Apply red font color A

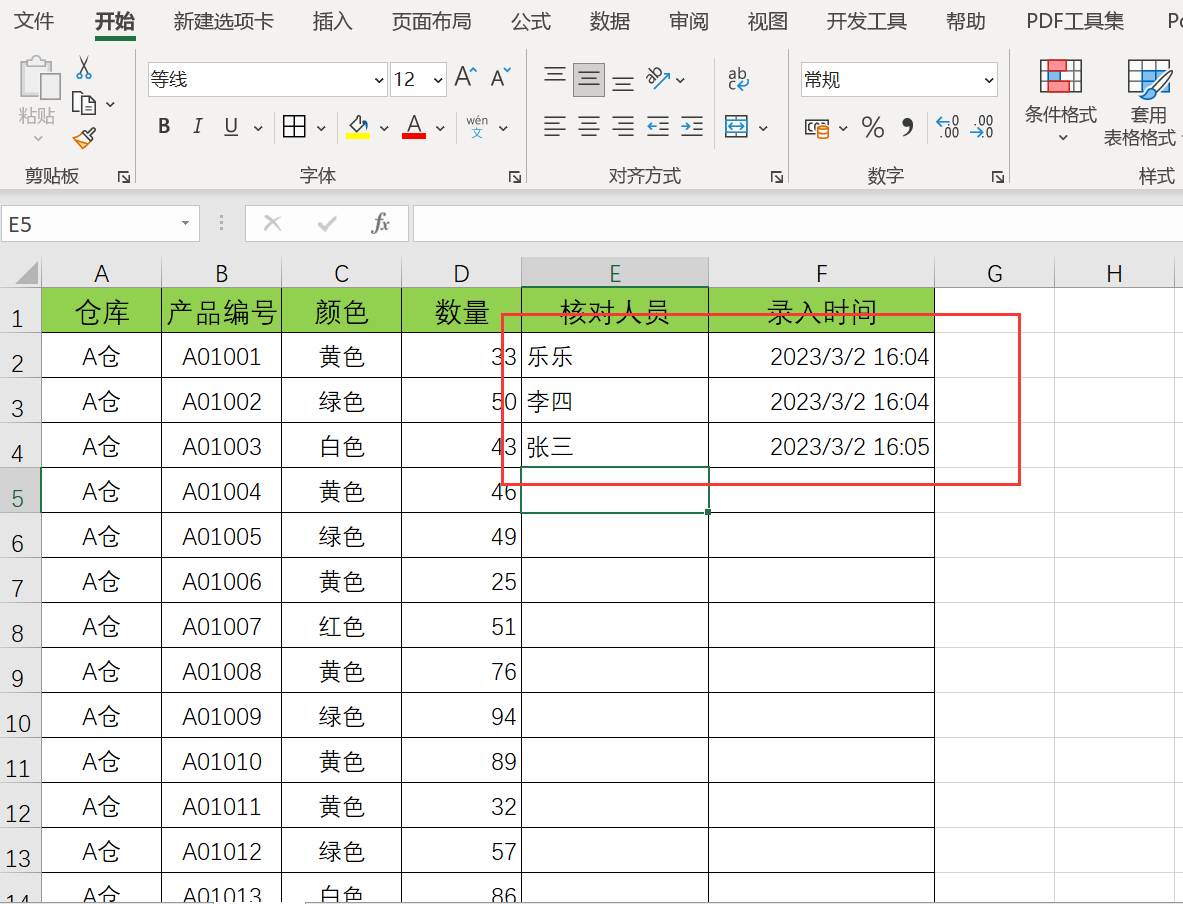click(413, 127)
